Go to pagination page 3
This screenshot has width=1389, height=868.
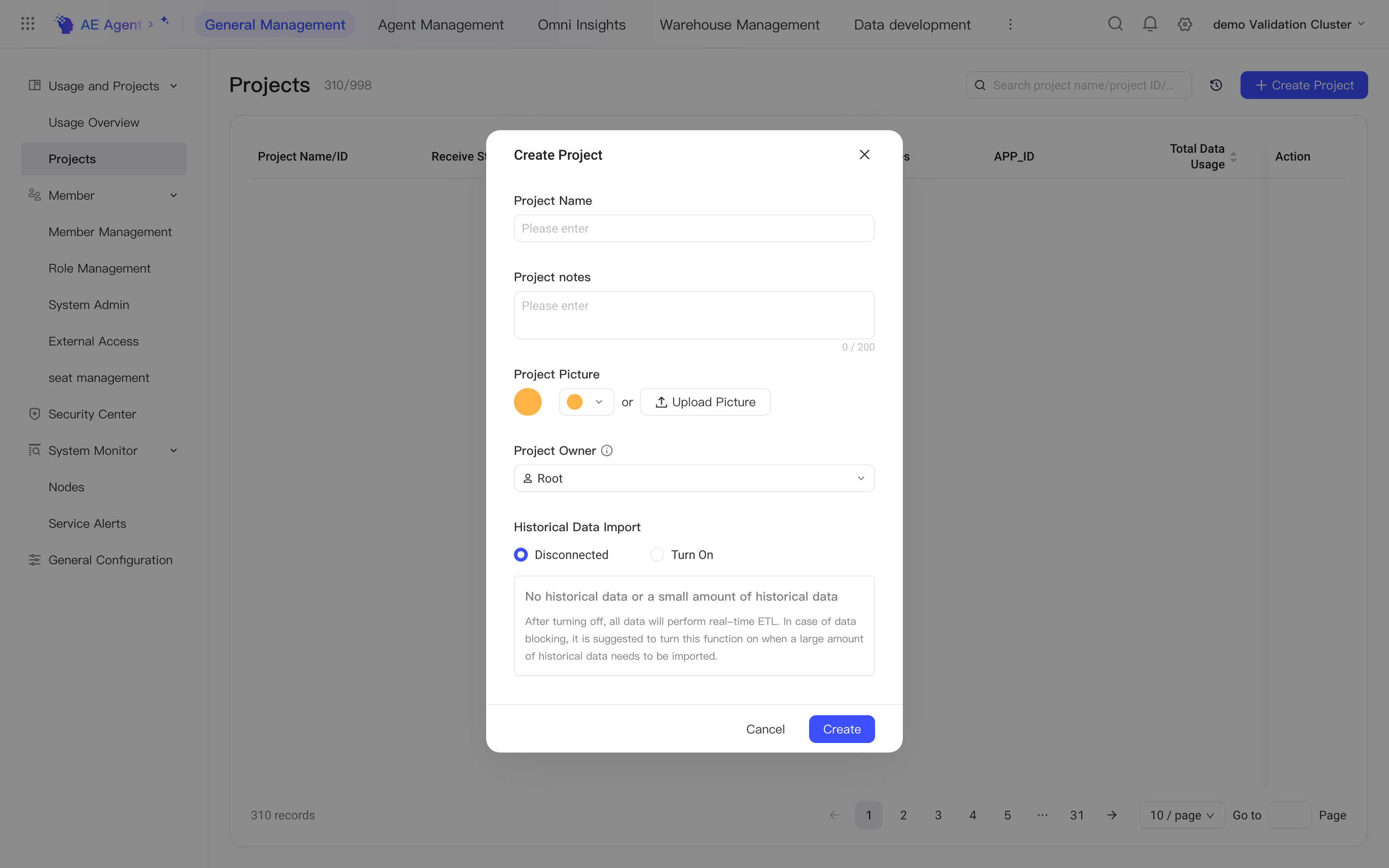tap(938, 815)
